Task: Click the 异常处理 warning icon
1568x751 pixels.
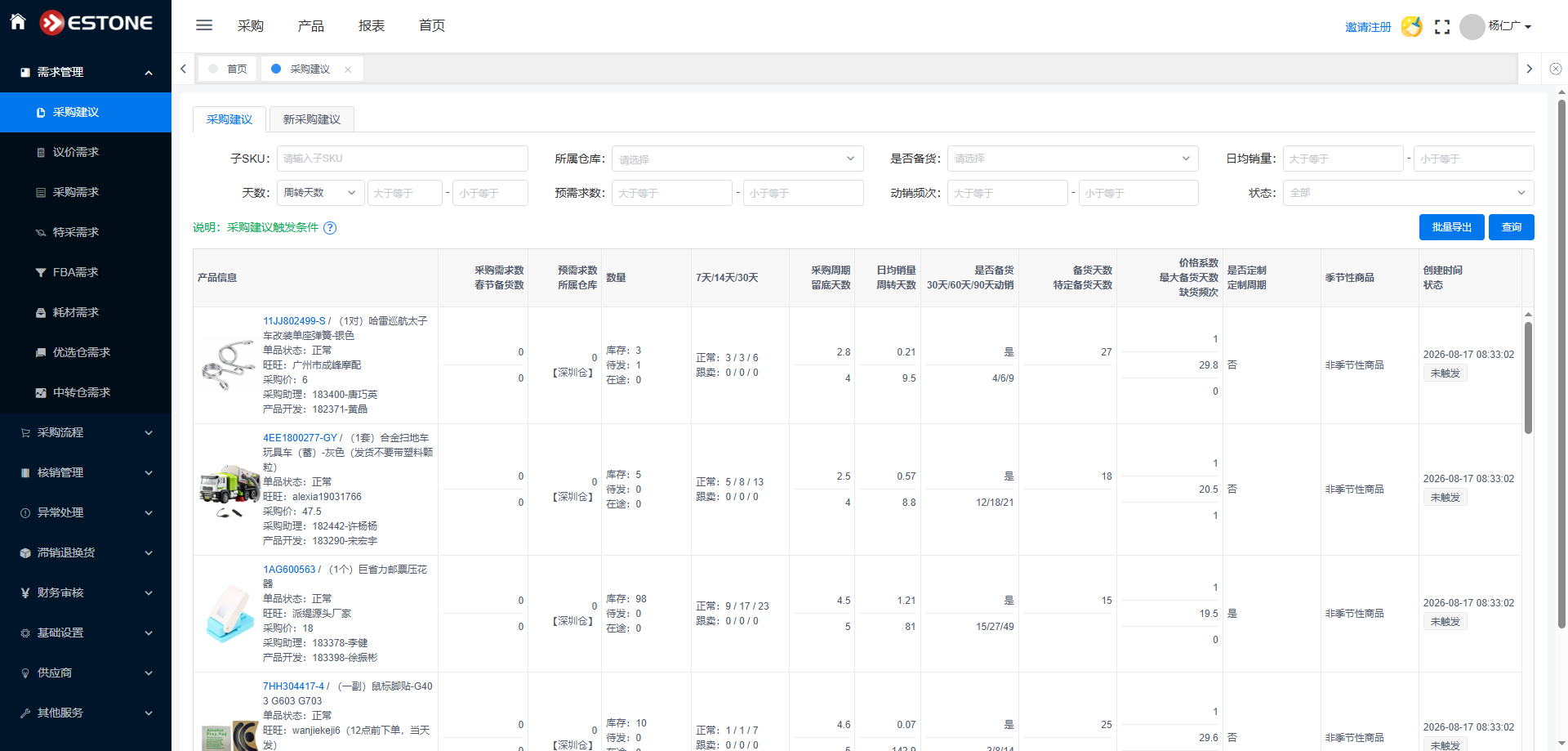Action: tap(25, 513)
